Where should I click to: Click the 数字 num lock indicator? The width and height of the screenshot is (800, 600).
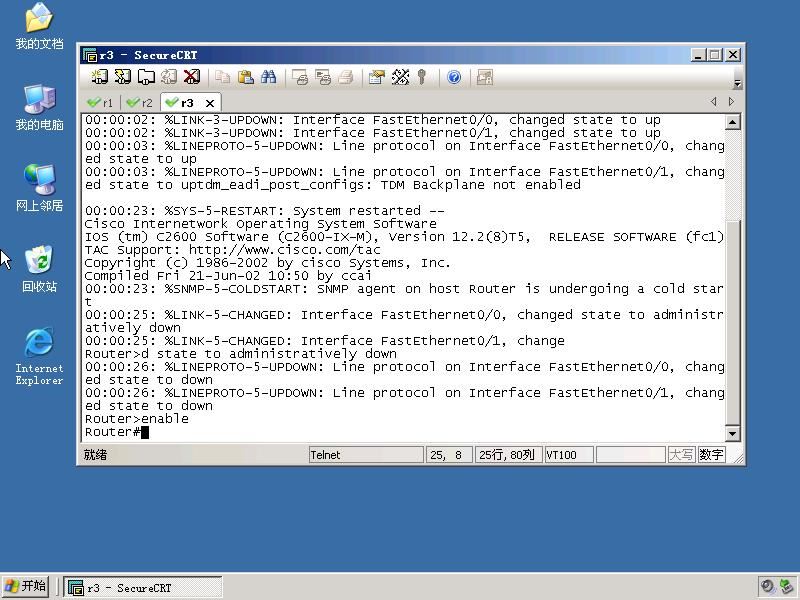point(711,455)
